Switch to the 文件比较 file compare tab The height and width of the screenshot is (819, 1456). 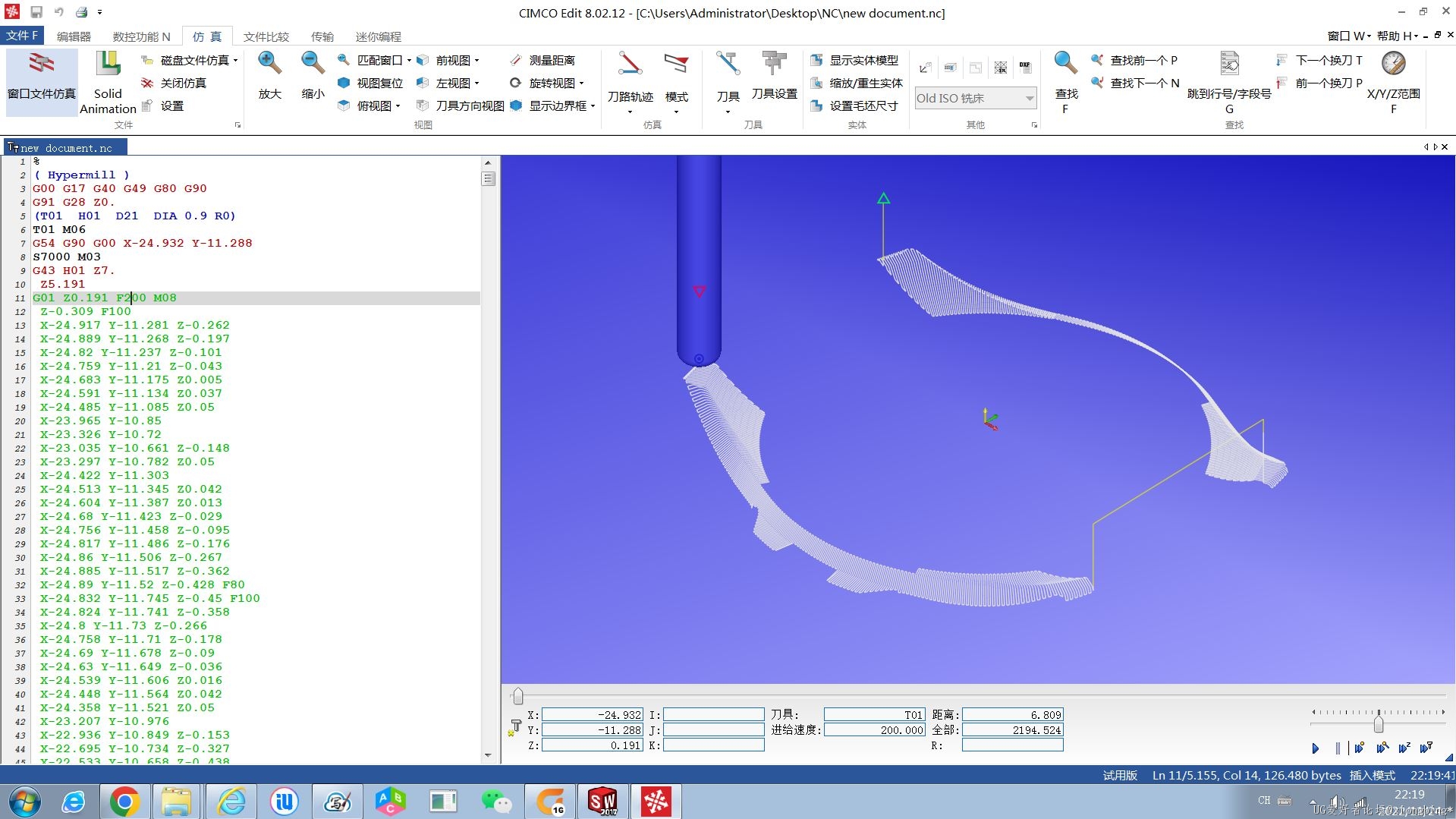pos(266,36)
